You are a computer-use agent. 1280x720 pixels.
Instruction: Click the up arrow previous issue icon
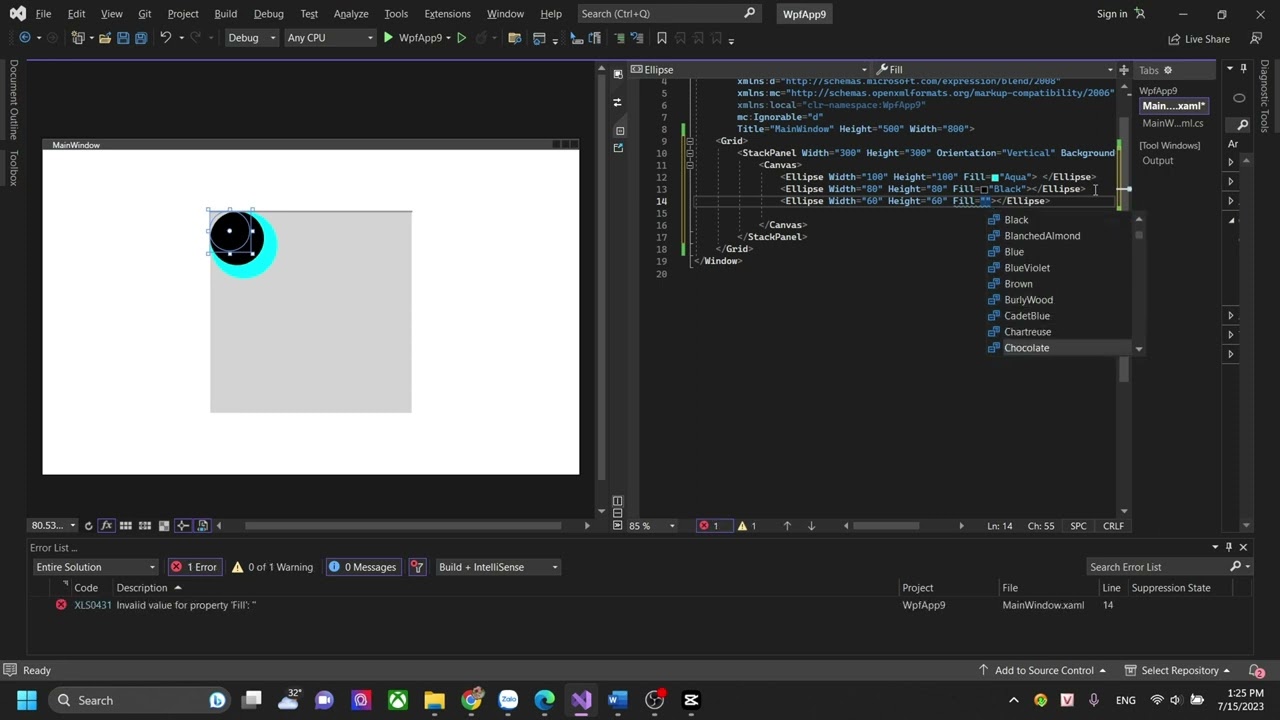(787, 526)
